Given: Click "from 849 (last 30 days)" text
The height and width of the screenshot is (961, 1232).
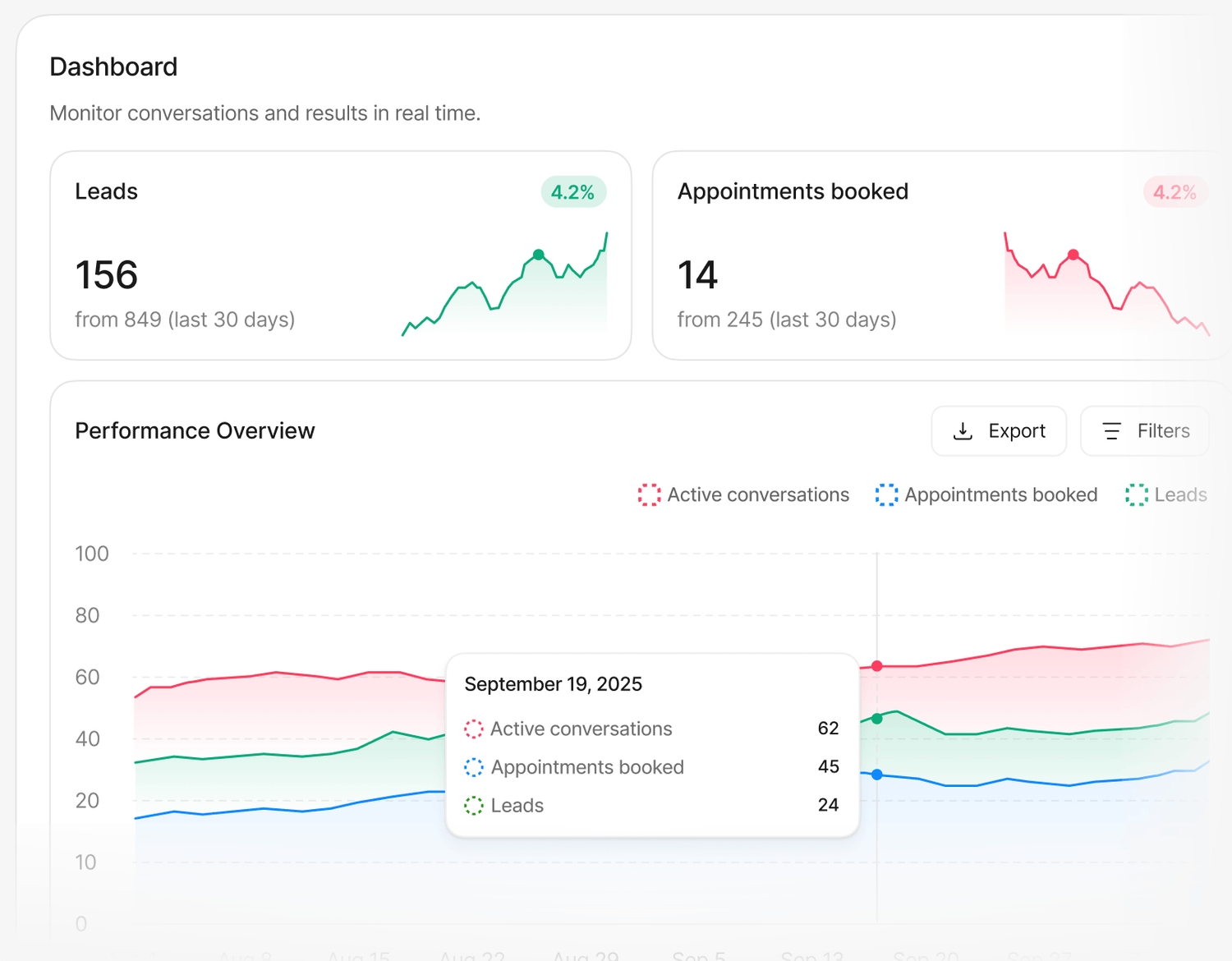Looking at the screenshot, I should pyautogui.click(x=185, y=320).
